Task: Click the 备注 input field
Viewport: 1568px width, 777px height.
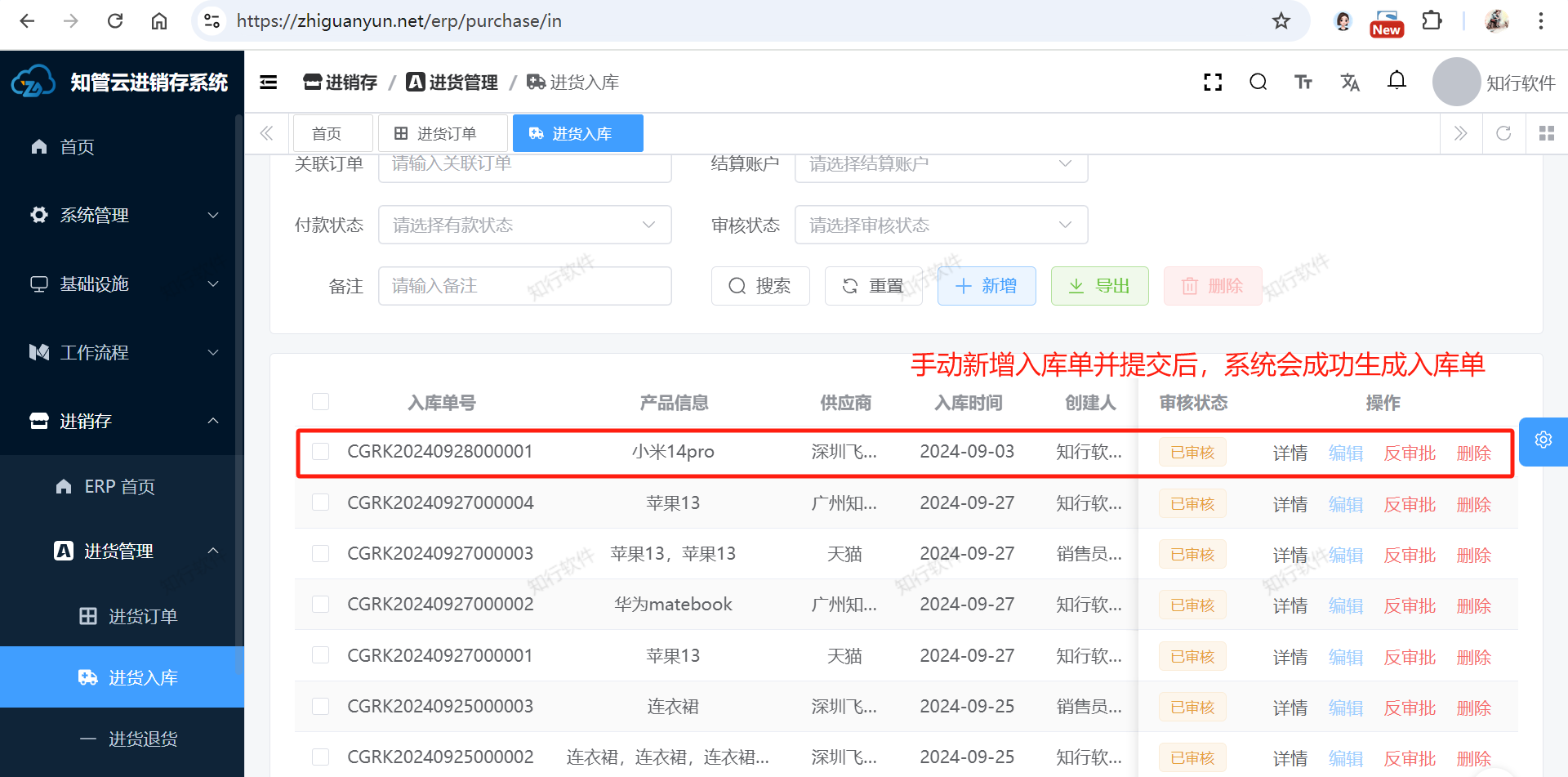Action: pos(524,286)
